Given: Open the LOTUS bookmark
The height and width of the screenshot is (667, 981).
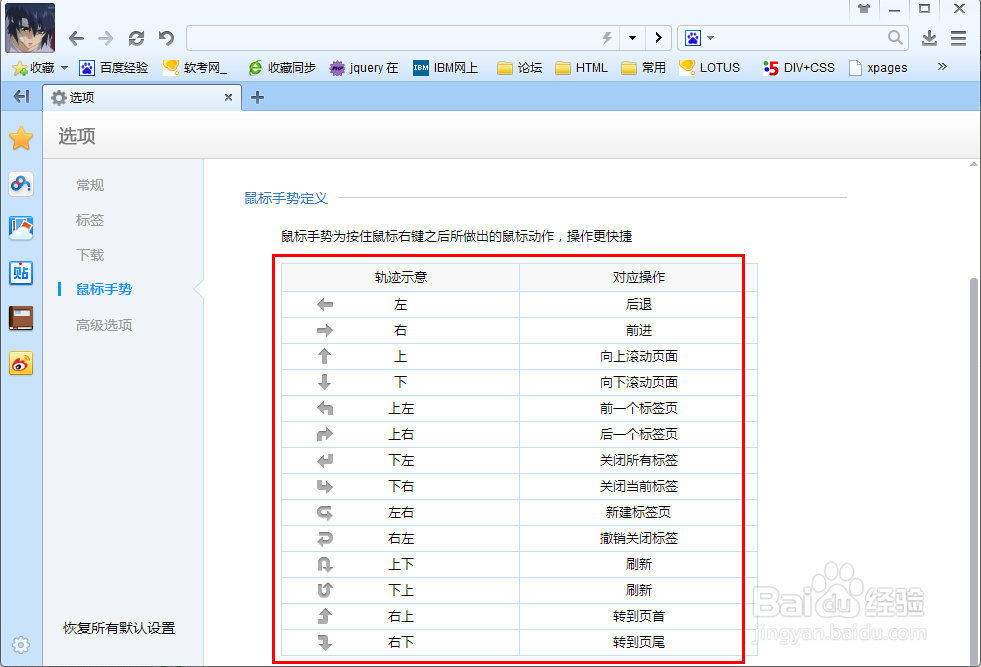Looking at the screenshot, I should pos(709,68).
